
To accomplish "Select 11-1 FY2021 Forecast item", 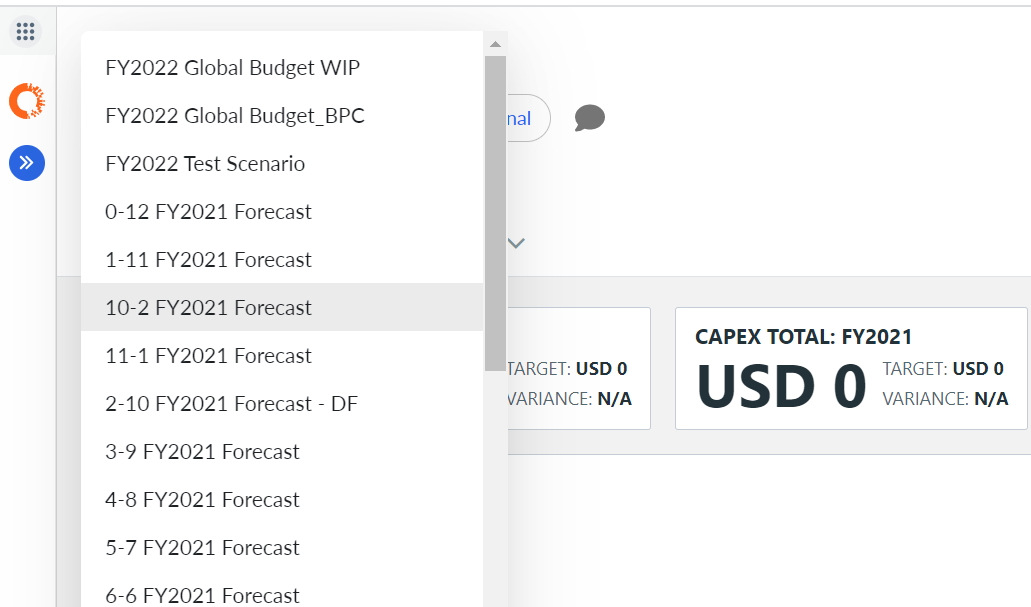I will 282,356.
